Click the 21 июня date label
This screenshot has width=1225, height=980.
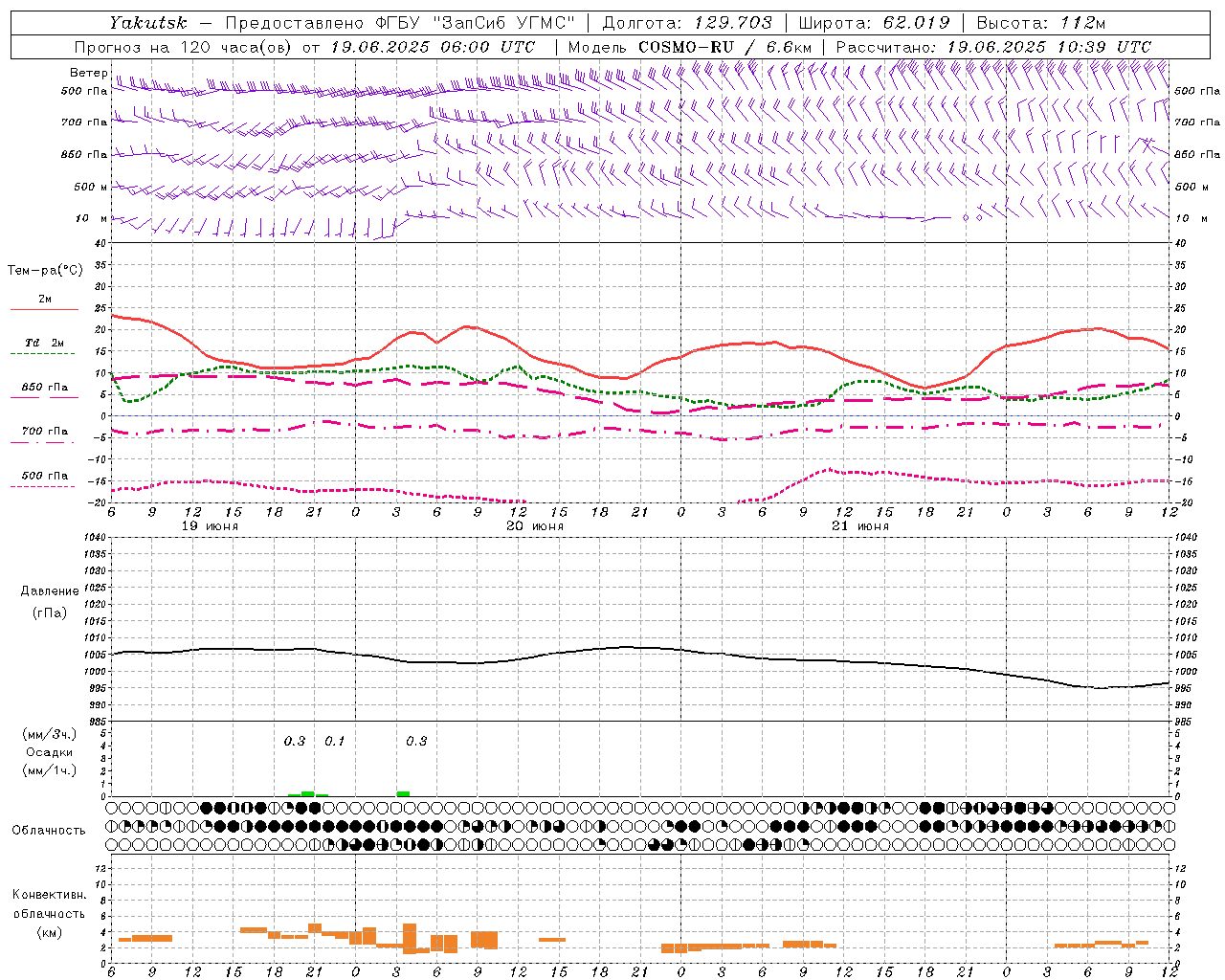859,526
